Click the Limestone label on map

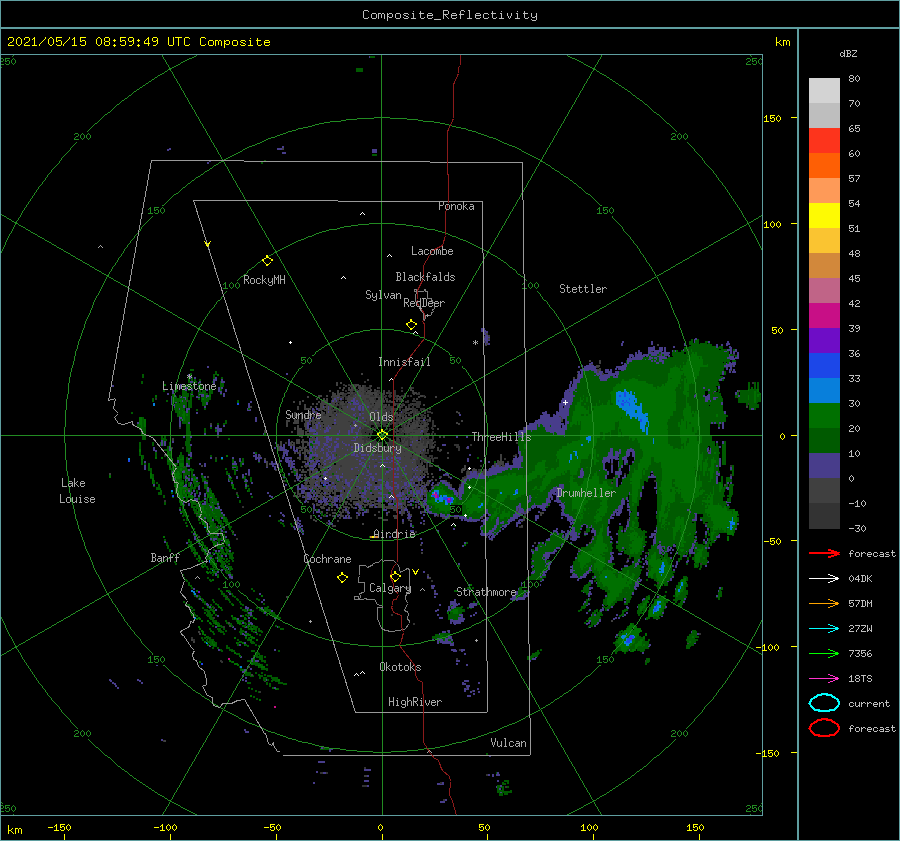coord(189,386)
